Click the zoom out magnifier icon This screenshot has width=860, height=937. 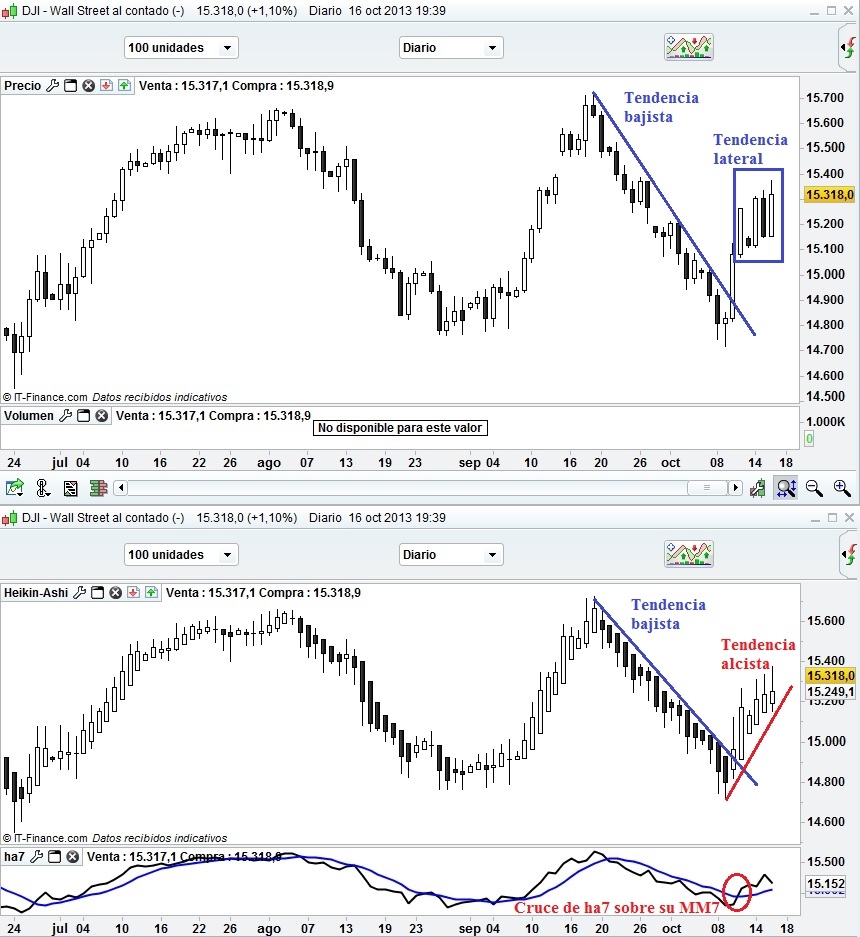(x=814, y=488)
